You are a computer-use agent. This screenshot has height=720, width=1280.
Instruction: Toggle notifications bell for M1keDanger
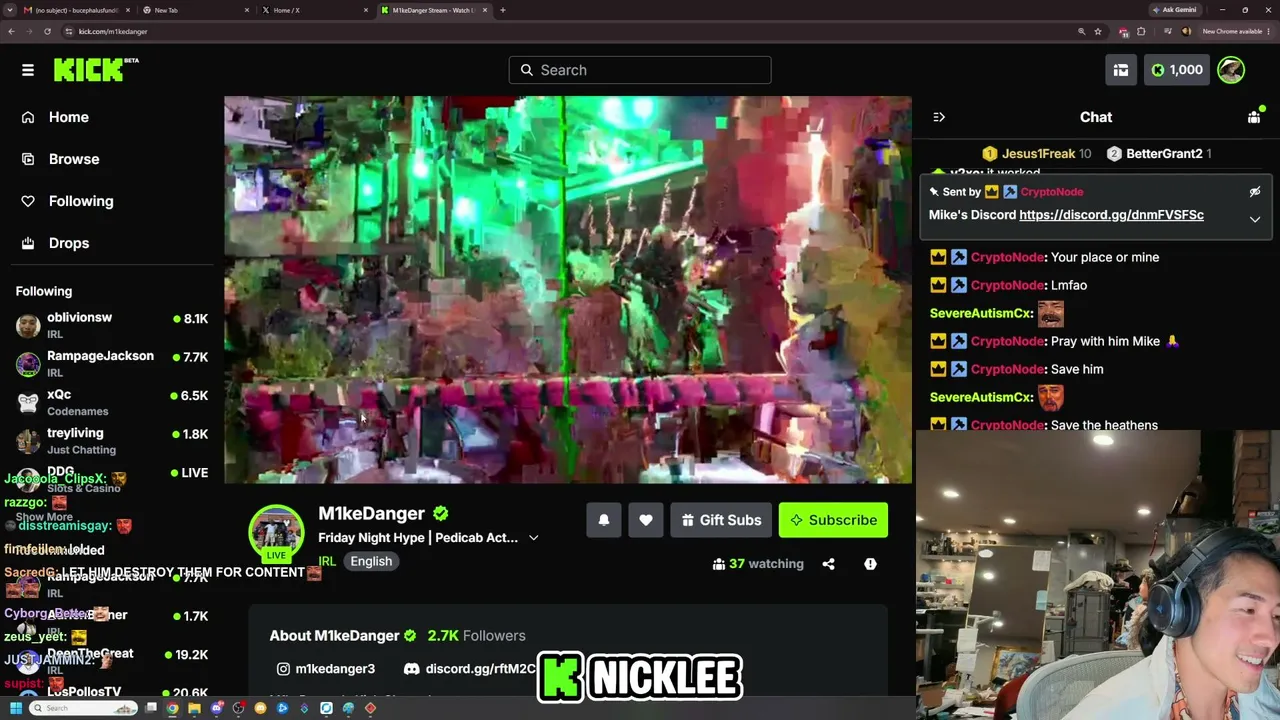pyautogui.click(x=604, y=520)
